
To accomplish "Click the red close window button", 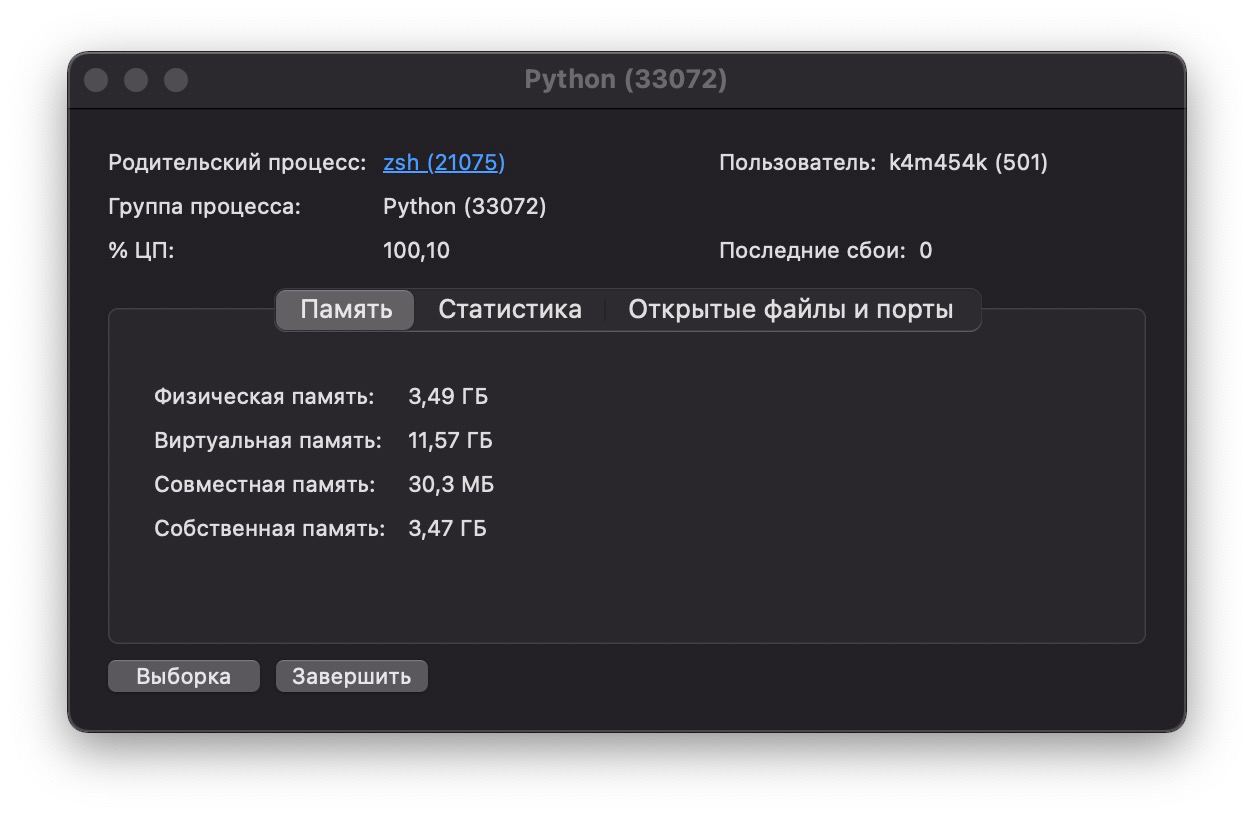I will pyautogui.click(x=96, y=80).
